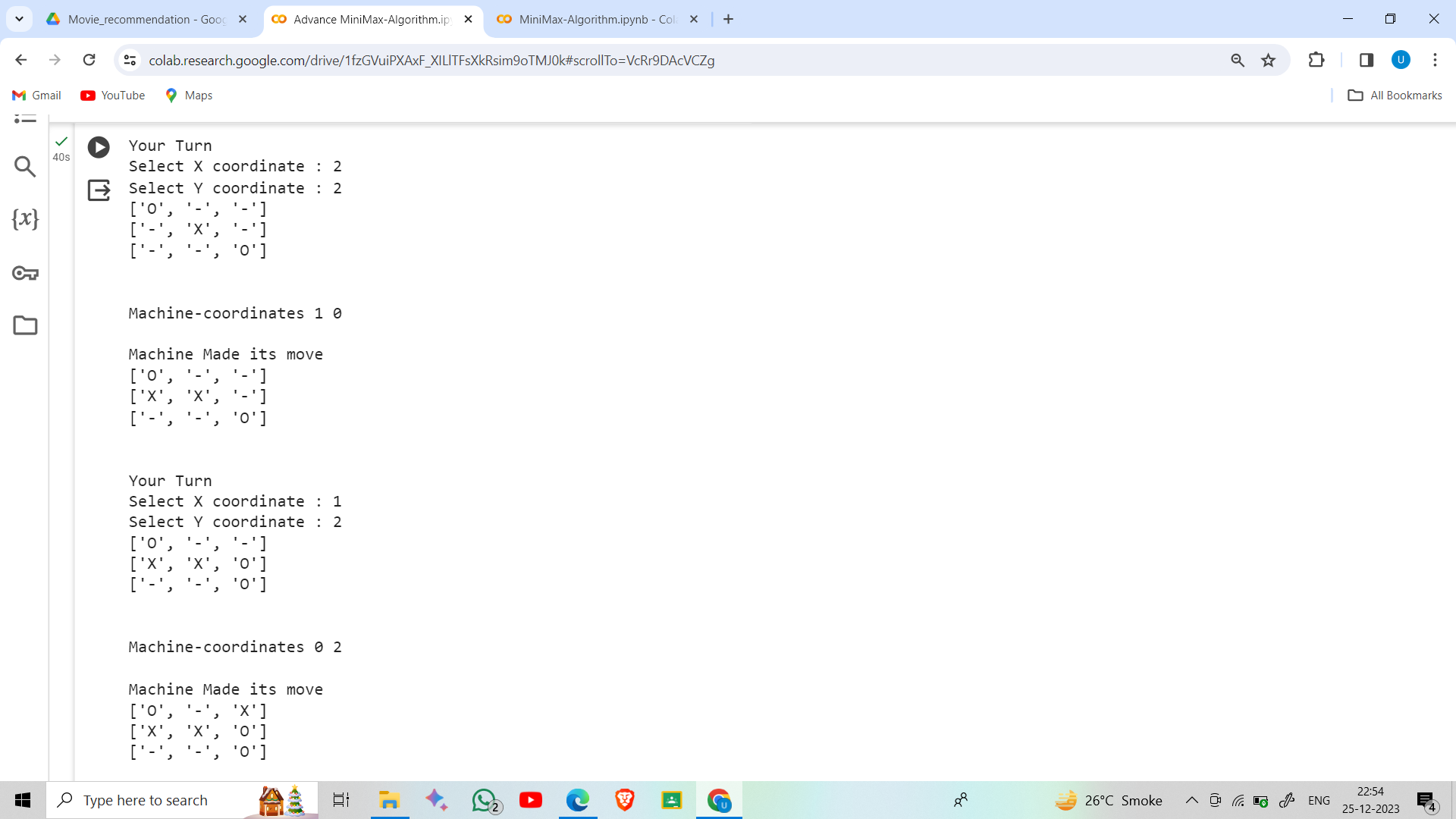1456x819 pixels.
Task: Expand tab search dropdown arrow
Action: (x=19, y=19)
